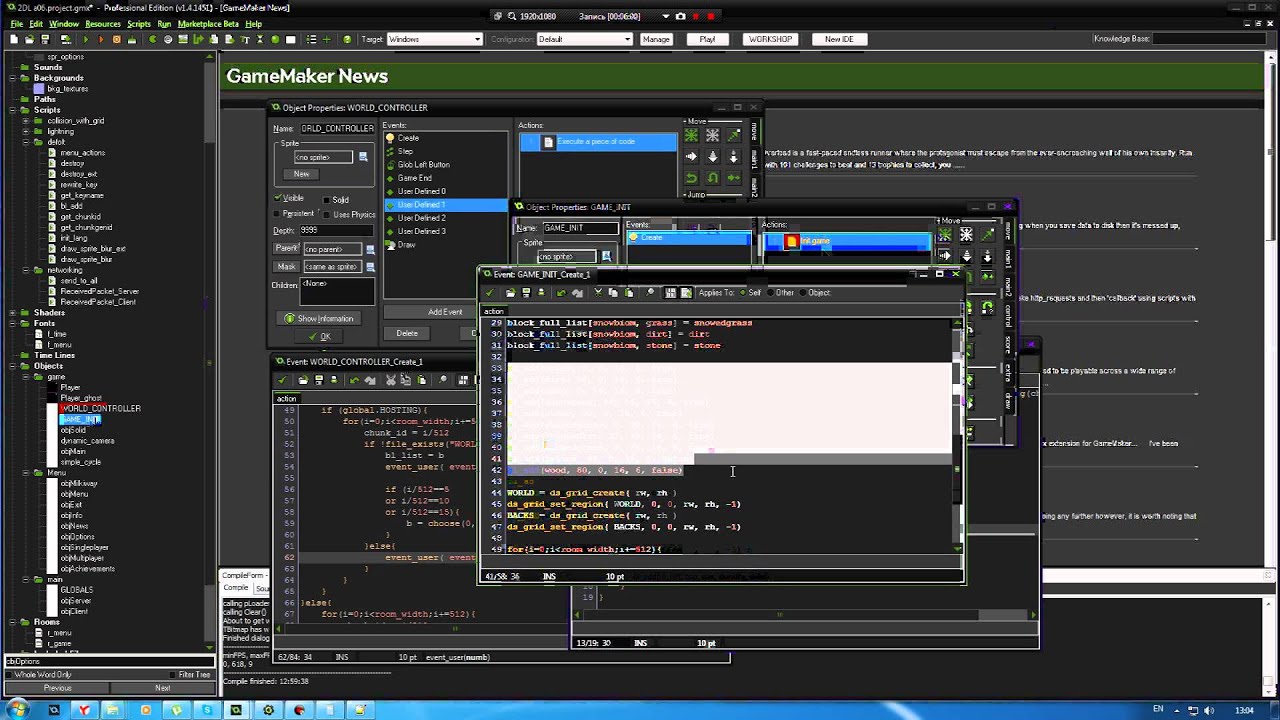This screenshot has height=720, width=1280.
Task: Toggle the Uses Physics checkbox
Action: point(327,214)
